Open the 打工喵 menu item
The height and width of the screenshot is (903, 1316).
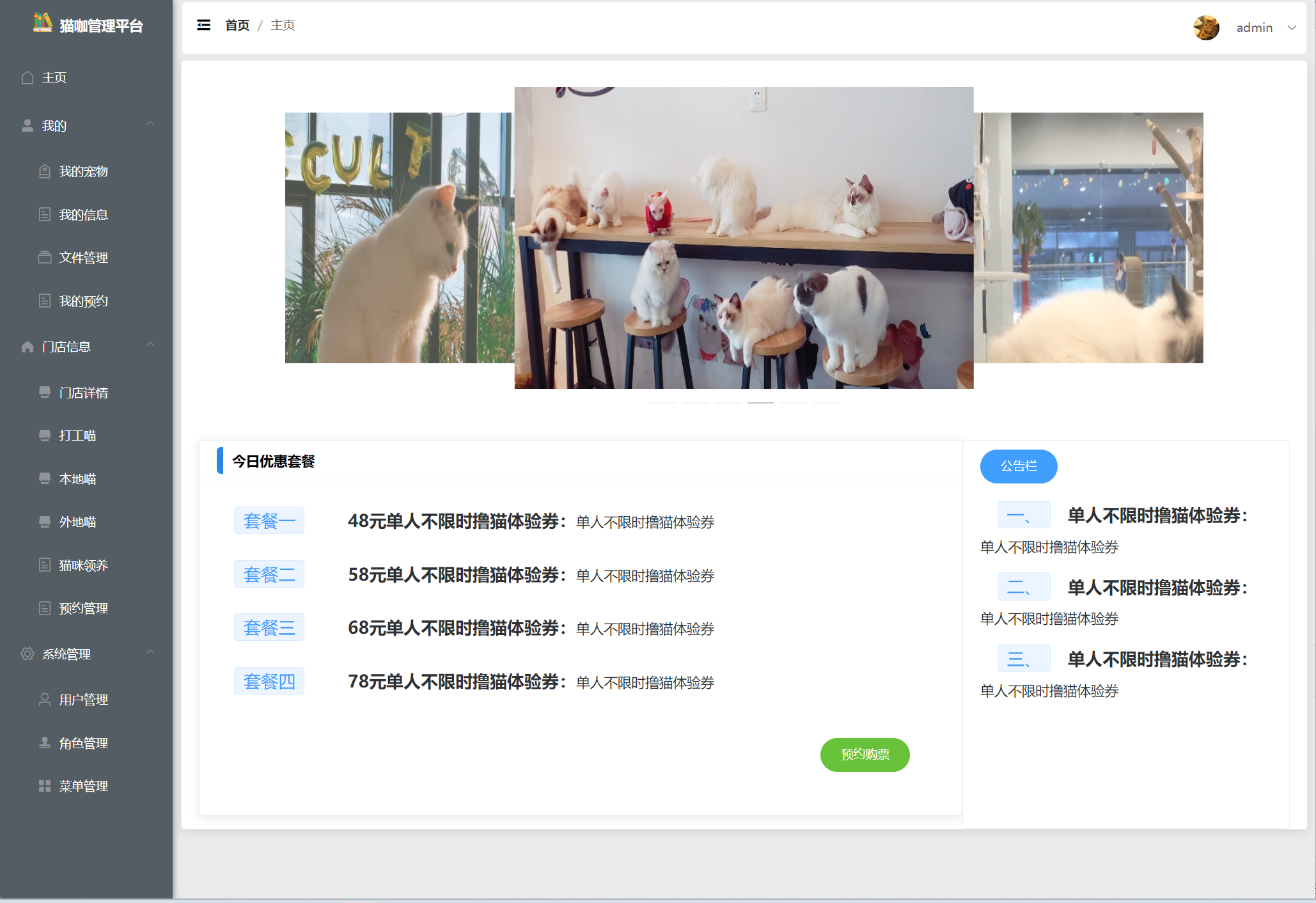point(77,436)
